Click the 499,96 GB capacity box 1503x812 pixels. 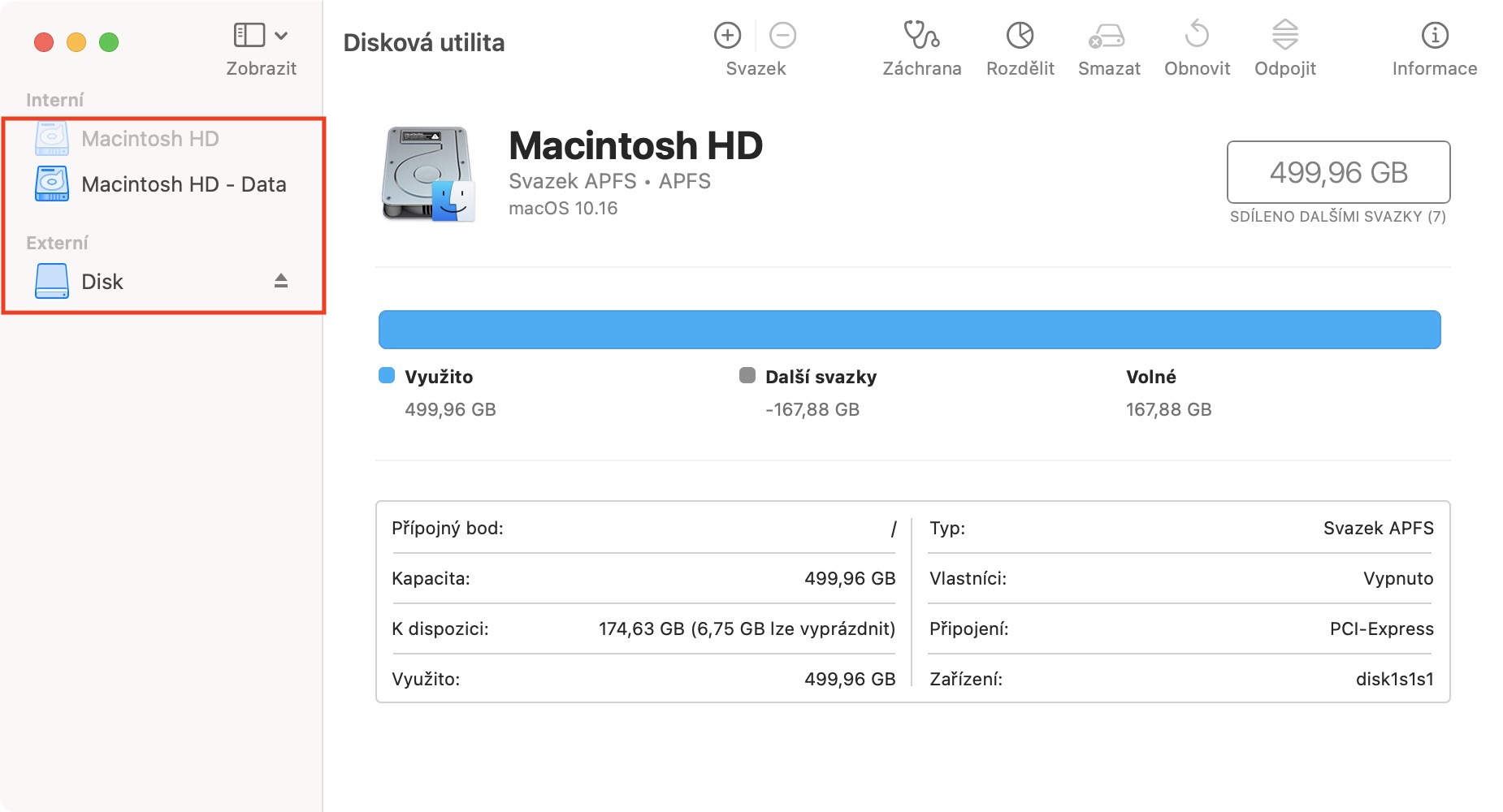[1338, 172]
